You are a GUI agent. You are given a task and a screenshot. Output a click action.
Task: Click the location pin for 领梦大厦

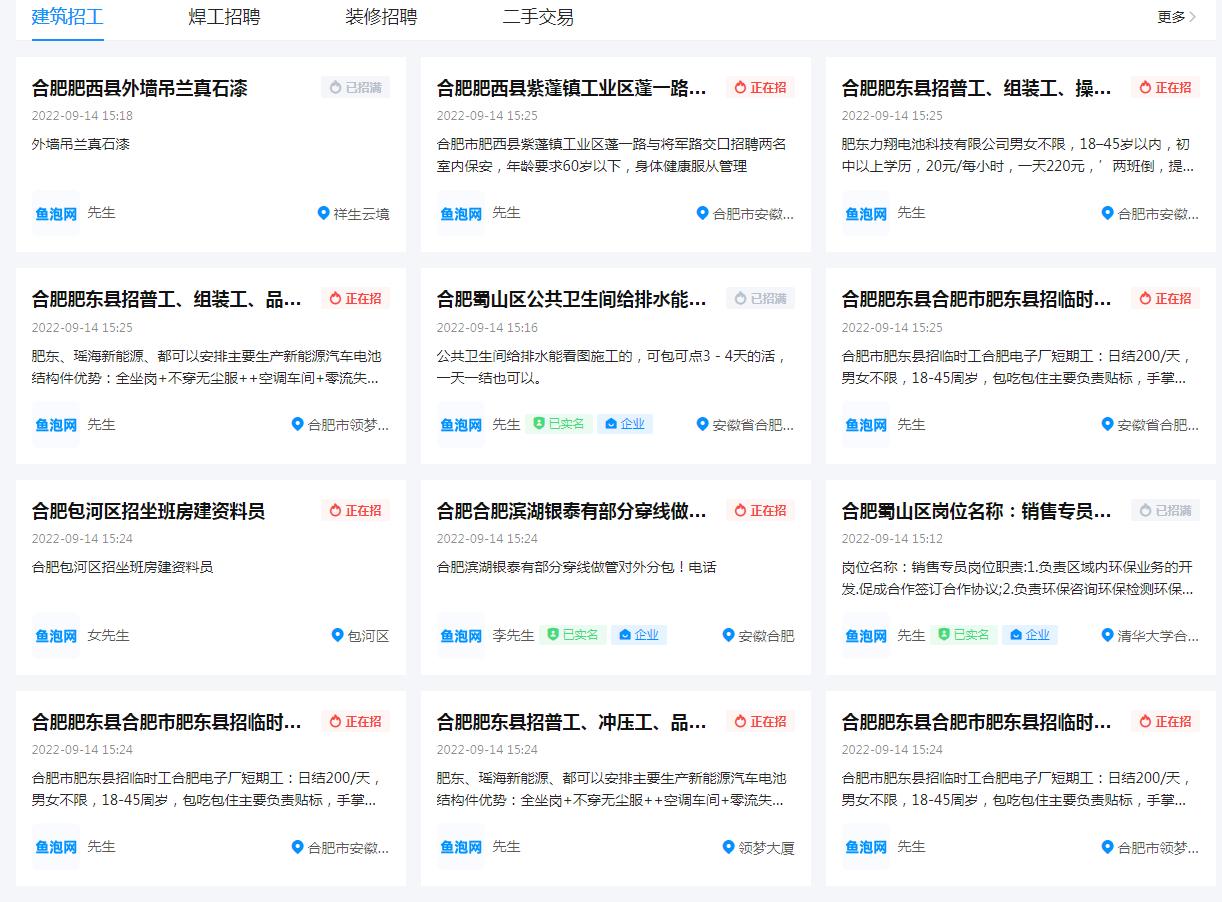727,846
